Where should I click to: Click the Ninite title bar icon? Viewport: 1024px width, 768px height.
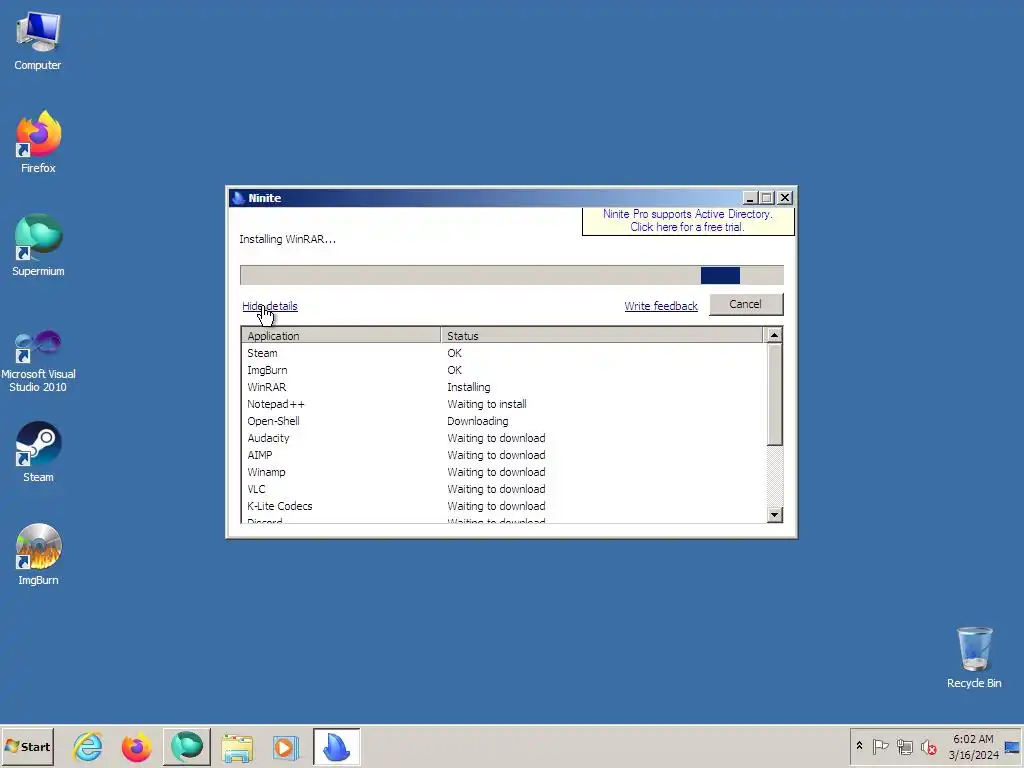(x=238, y=198)
